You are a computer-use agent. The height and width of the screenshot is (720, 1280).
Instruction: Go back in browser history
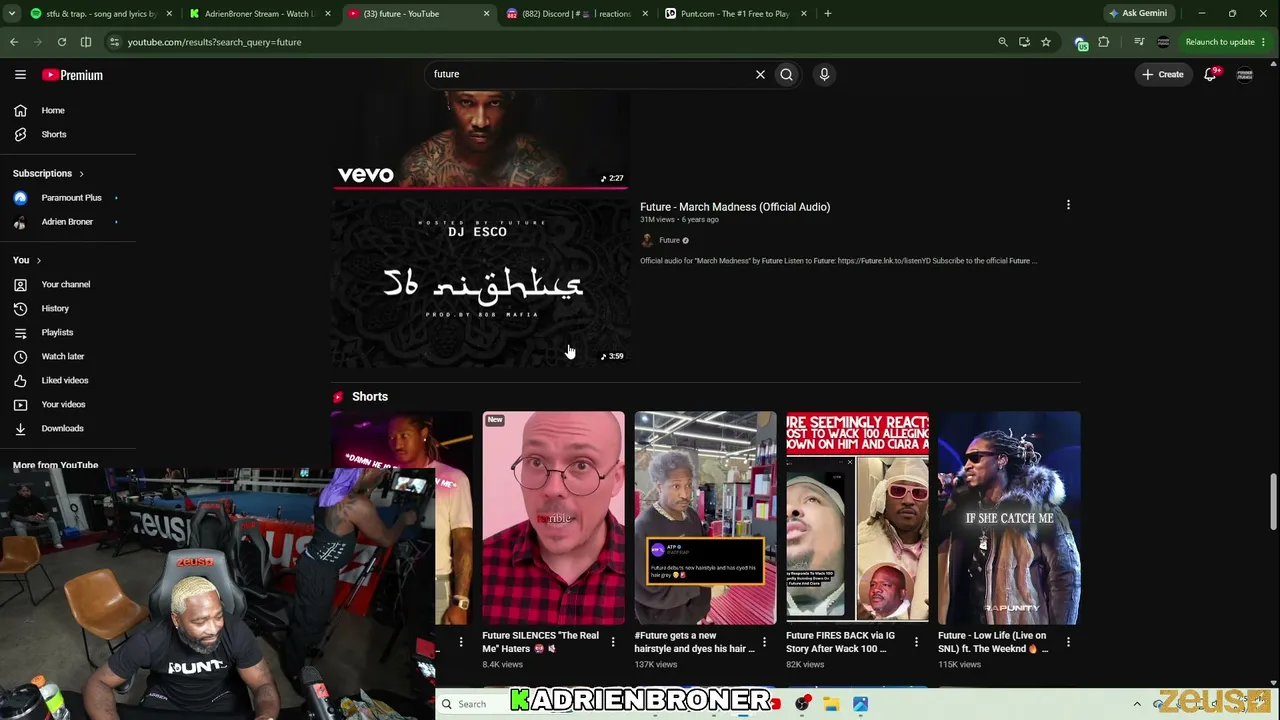coord(14,42)
